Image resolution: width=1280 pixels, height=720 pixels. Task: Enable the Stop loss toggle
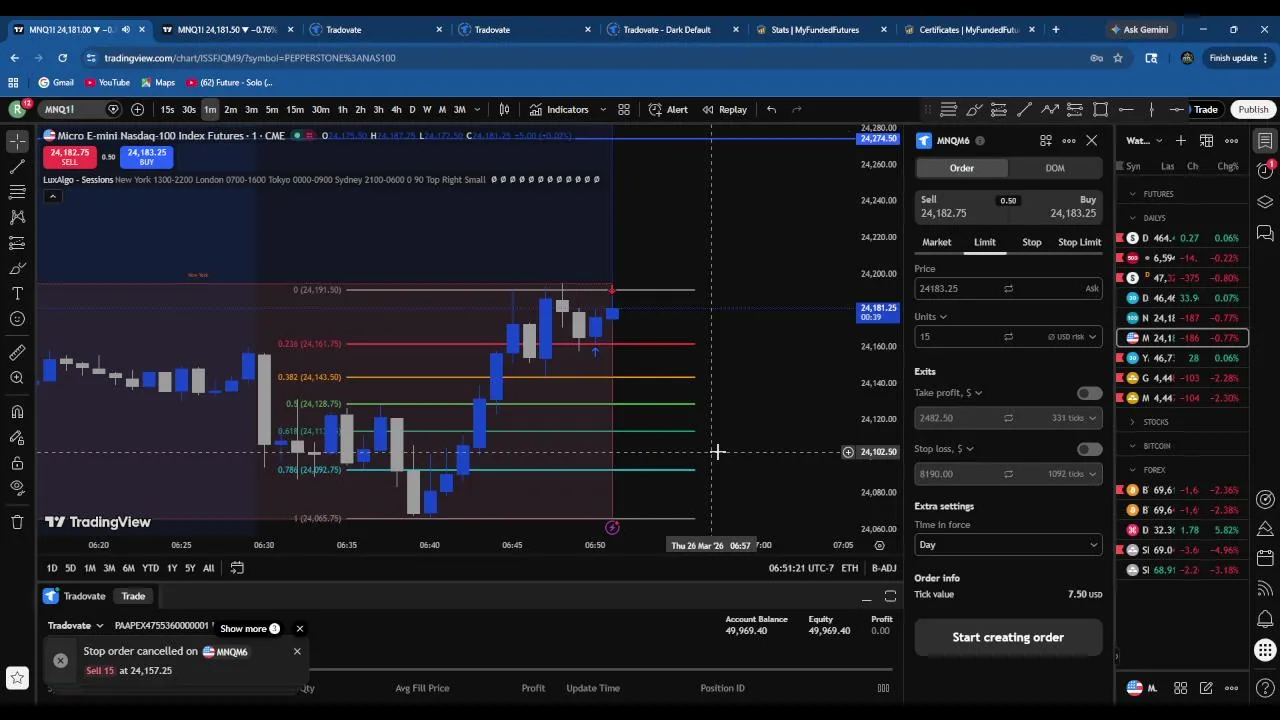click(x=1089, y=449)
